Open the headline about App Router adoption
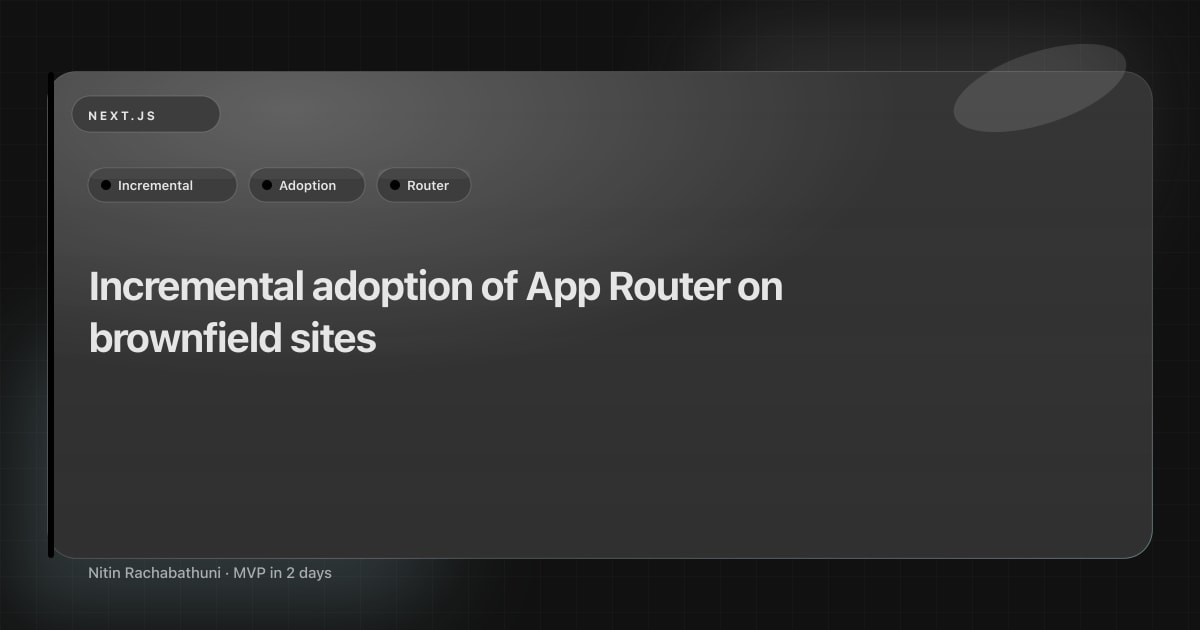The image size is (1200, 630). point(436,313)
